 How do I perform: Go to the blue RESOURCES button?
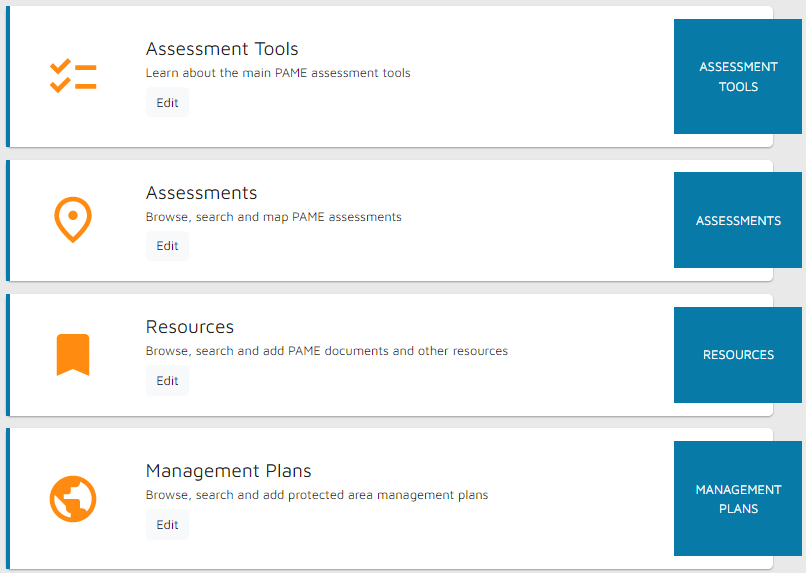coord(738,355)
